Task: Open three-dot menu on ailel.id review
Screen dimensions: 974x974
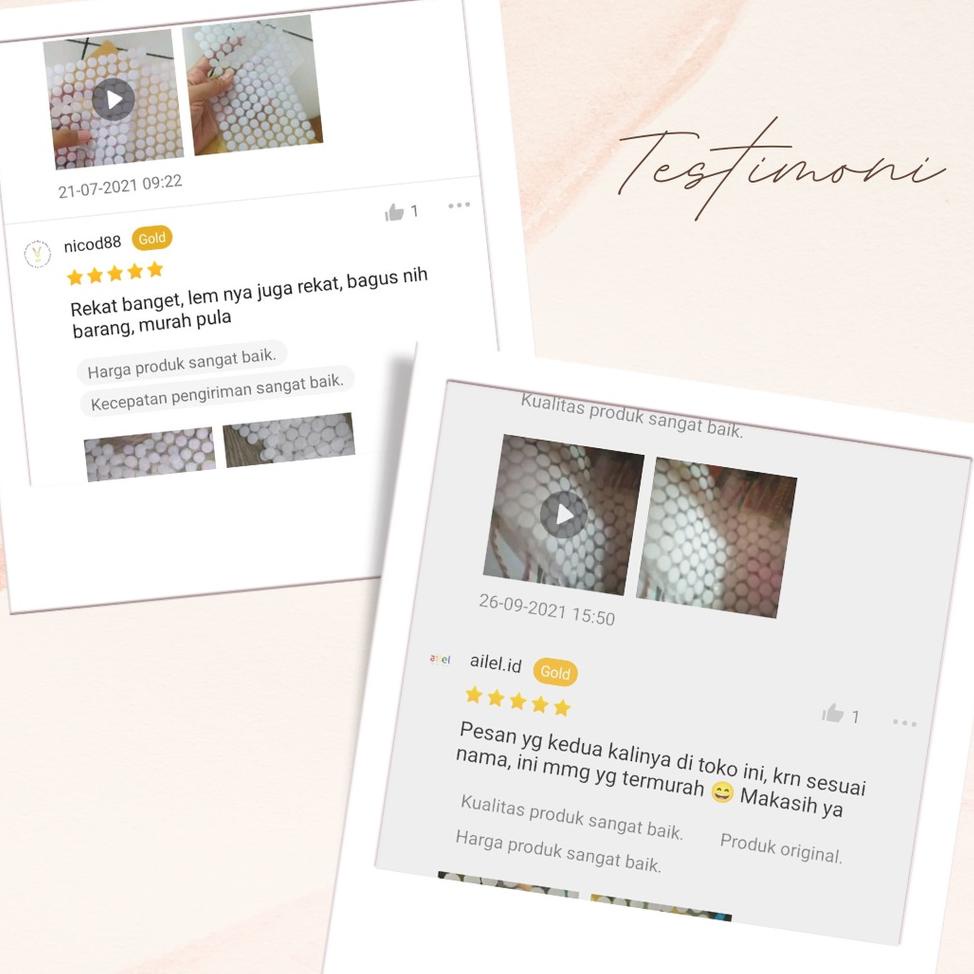Action: pyautogui.click(x=904, y=722)
